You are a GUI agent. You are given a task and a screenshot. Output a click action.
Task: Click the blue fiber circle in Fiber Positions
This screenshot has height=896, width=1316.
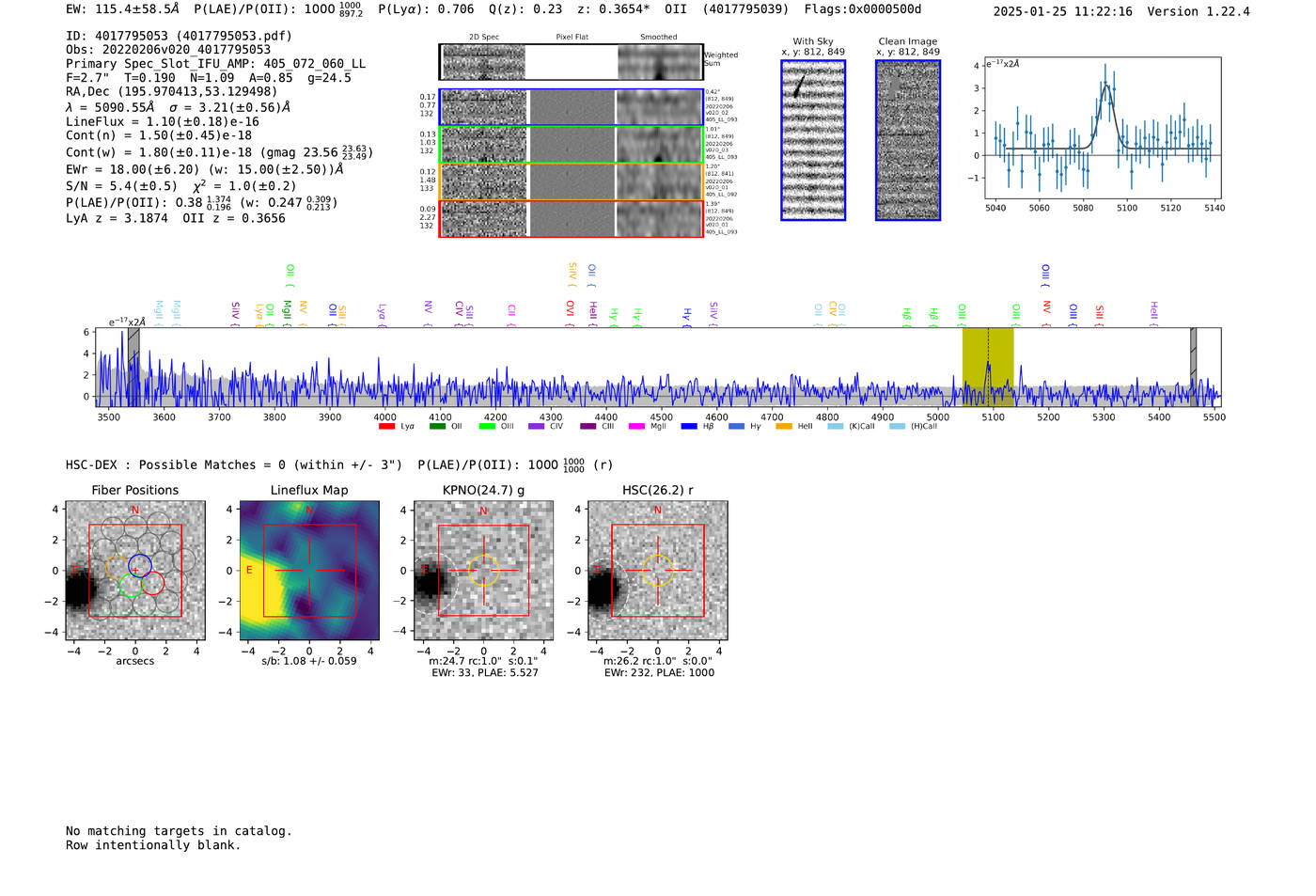click(x=140, y=566)
